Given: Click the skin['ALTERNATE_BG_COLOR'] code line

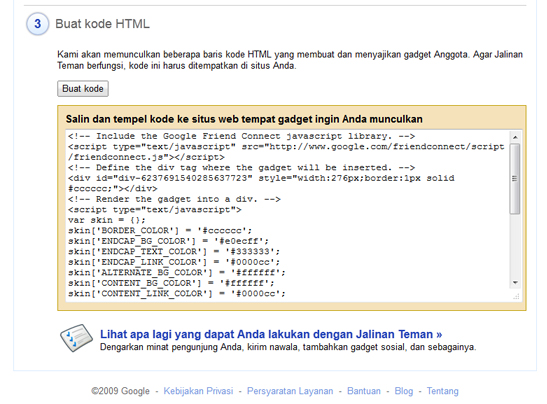Looking at the screenshot, I should (177, 272).
